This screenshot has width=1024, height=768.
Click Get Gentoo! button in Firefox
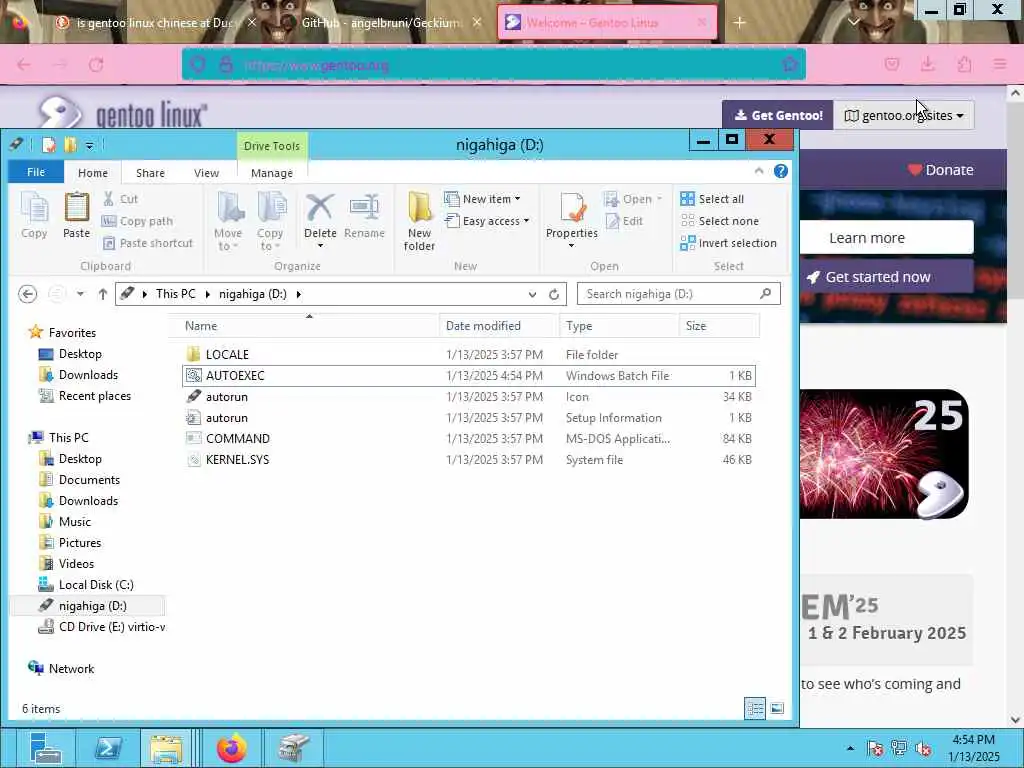tap(778, 115)
